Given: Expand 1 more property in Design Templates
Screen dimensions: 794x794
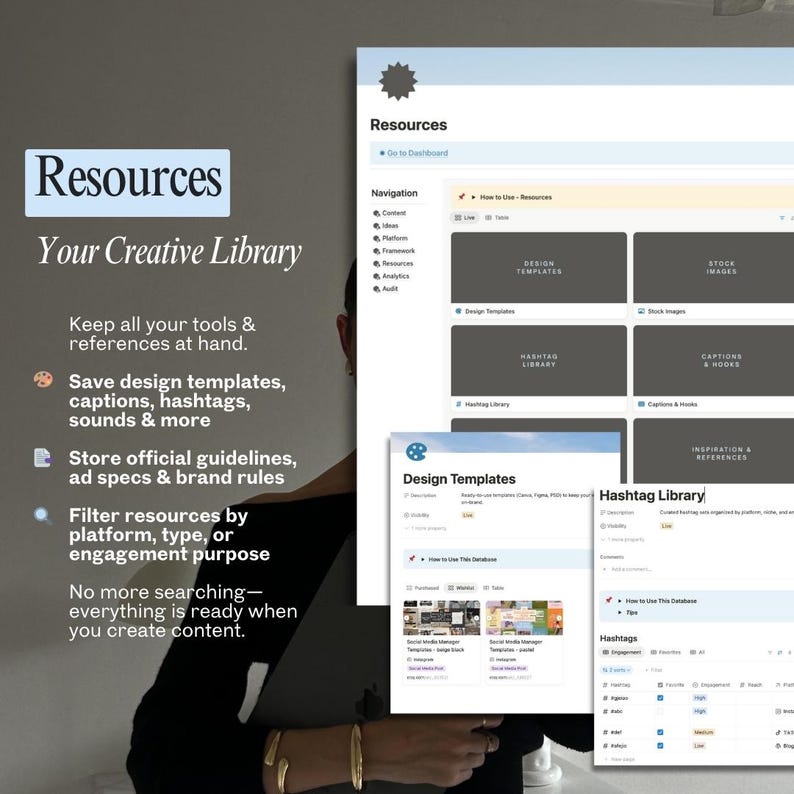Looking at the screenshot, I should click(x=425, y=528).
